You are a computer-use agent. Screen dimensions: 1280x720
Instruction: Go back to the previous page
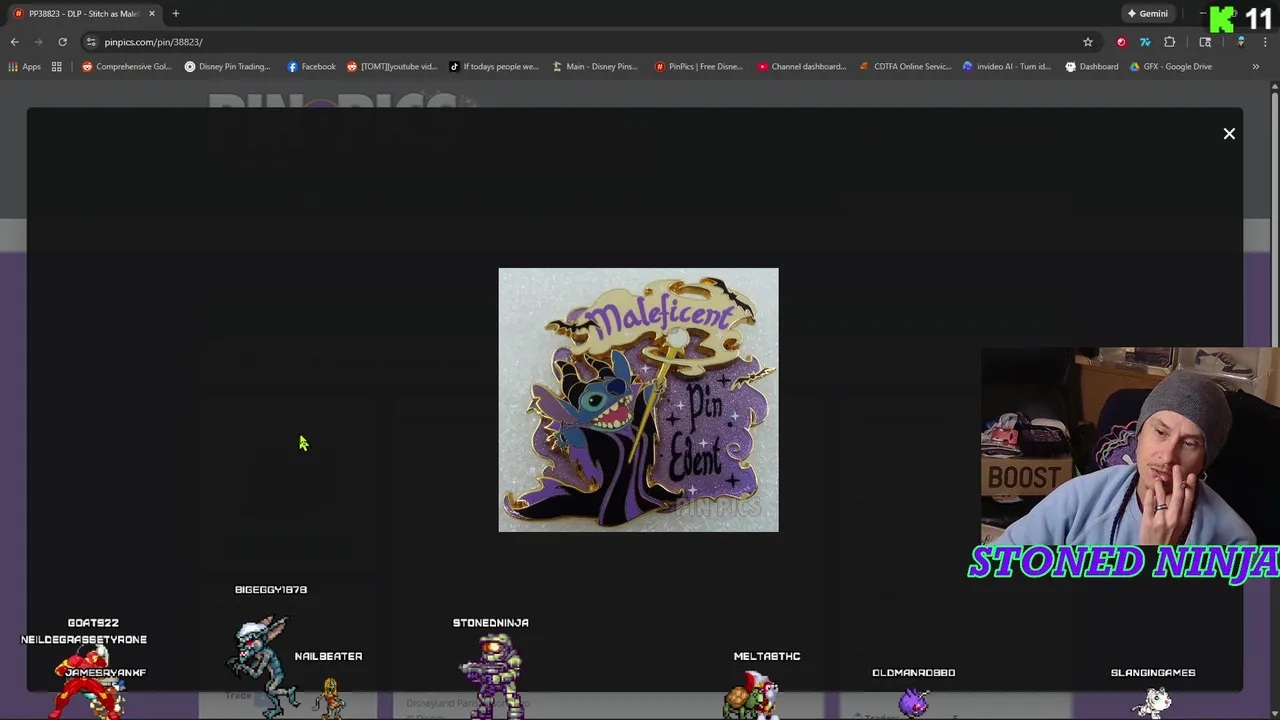(x=15, y=42)
